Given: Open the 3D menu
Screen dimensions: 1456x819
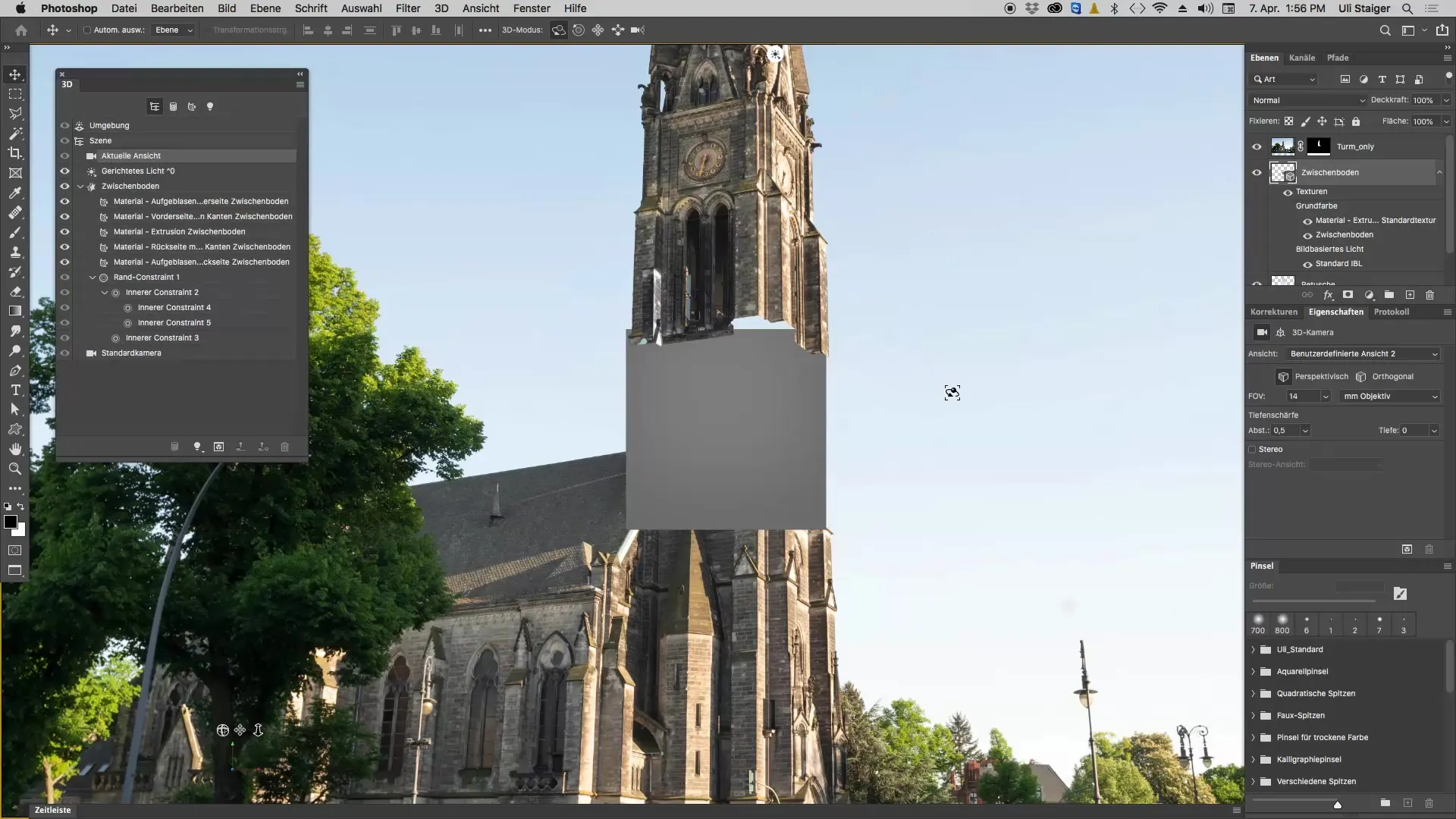Looking at the screenshot, I should click(441, 8).
